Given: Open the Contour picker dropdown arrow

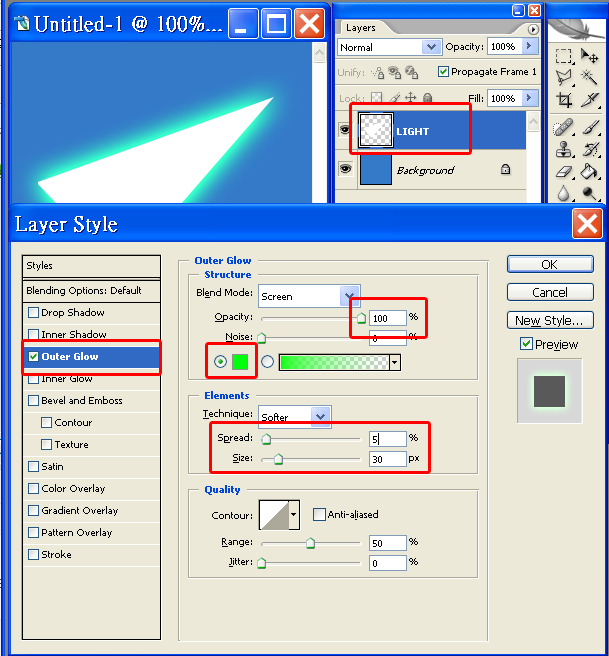Looking at the screenshot, I should pos(294,515).
